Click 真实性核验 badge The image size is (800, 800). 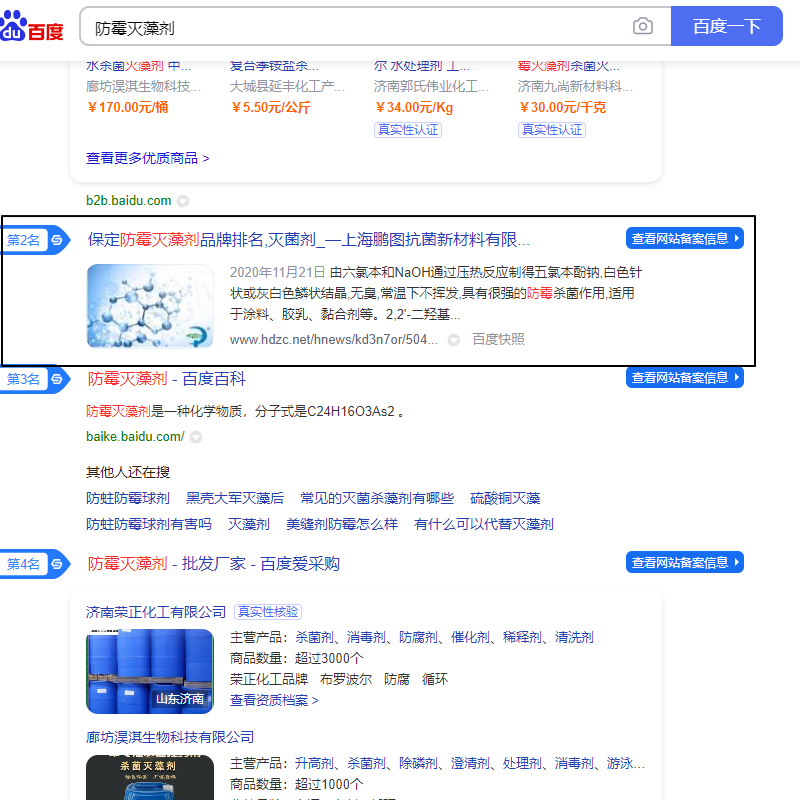(268, 612)
